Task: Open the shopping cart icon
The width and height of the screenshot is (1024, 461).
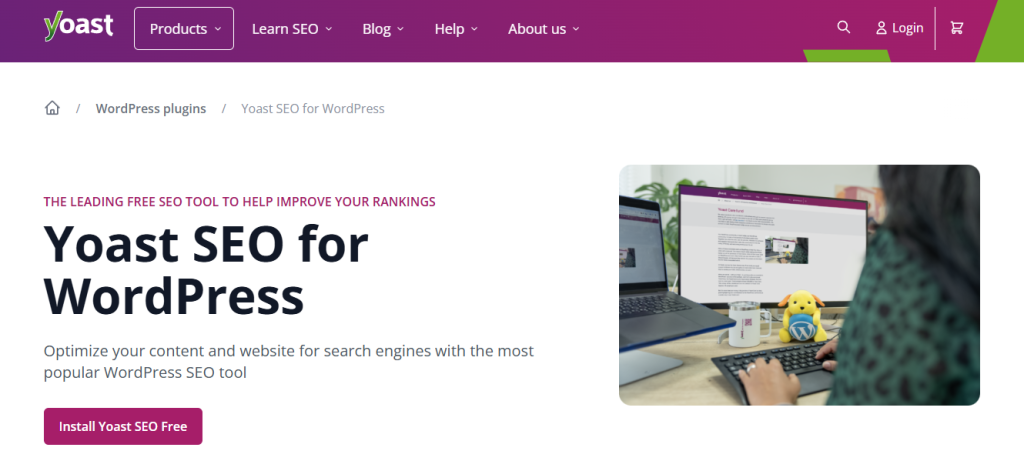Action: [x=957, y=27]
